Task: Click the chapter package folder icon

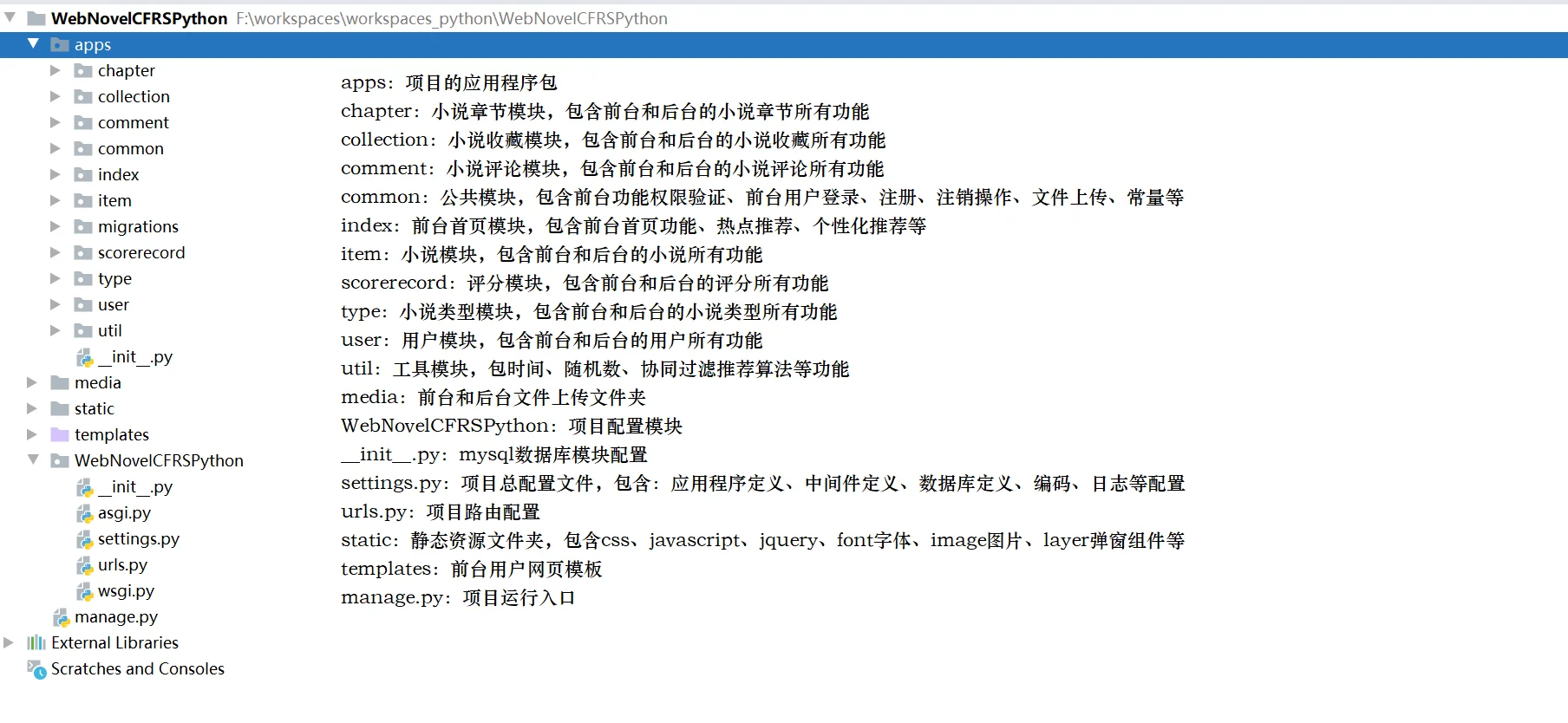Action: [83, 70]
